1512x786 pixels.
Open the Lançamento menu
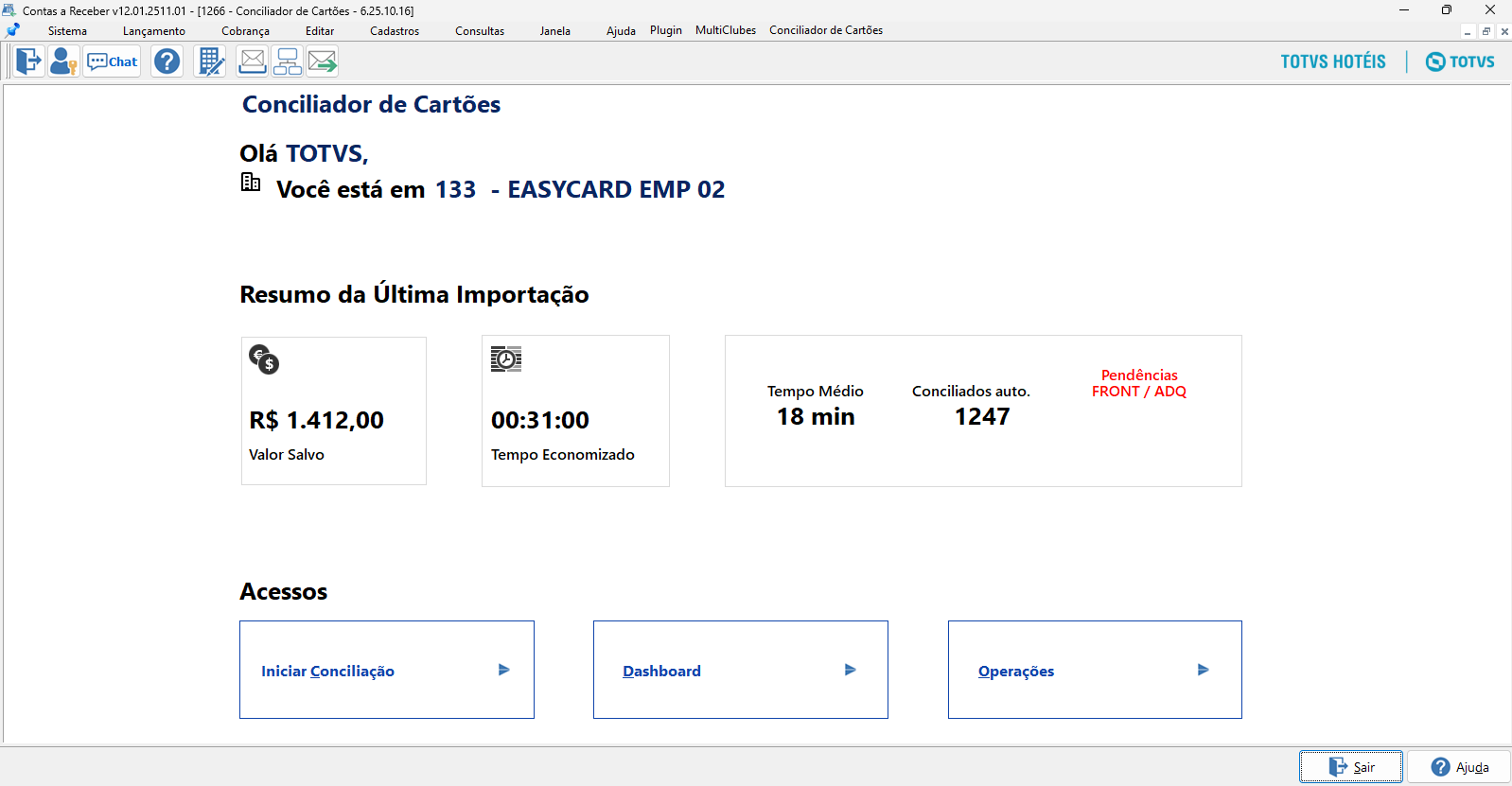coord(154,31)
